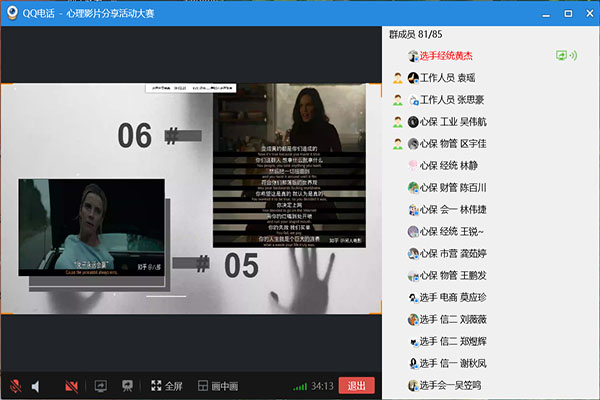Click avatar of 刘薇薇
This screenshot has height=400, width=600.
pyautogui.click(x=413, y=320)
